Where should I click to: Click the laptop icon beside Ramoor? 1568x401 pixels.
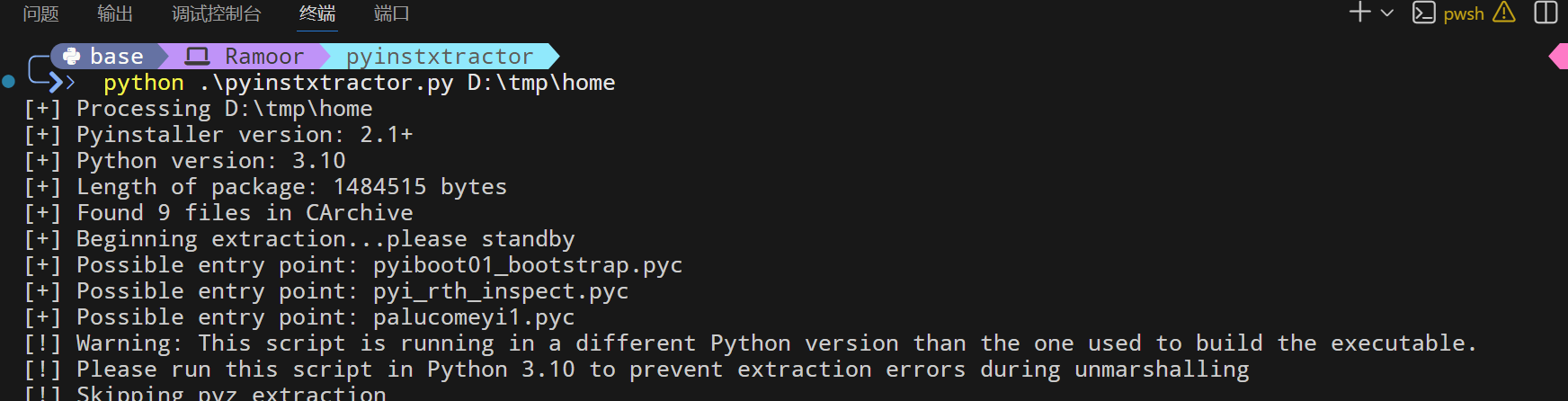pos(197,57)
